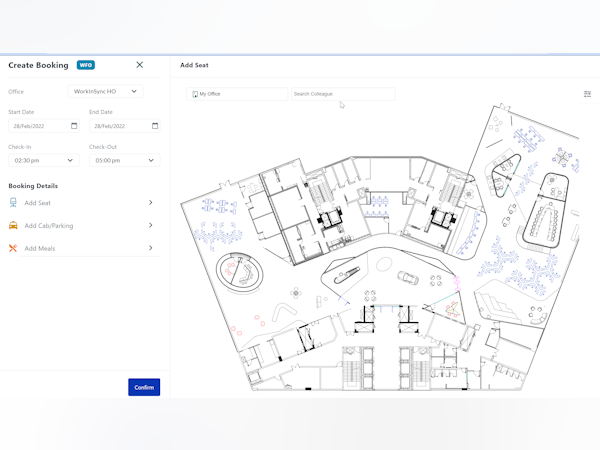
Task: Click the Add Cab/Parking taxi icon
Action: (x=13, y=225)
